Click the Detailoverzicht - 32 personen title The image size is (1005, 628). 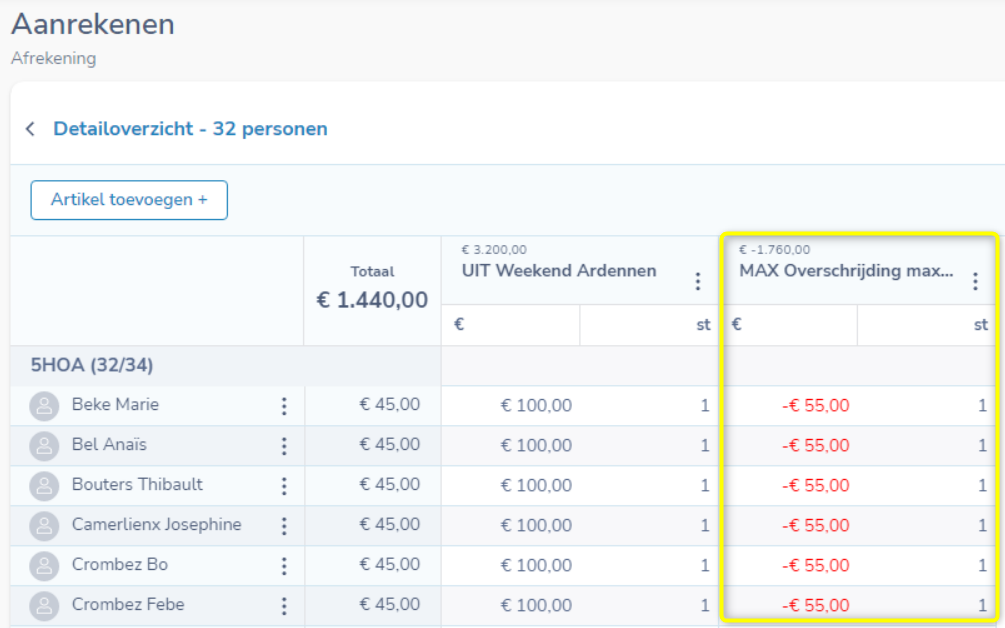[190, 129]
